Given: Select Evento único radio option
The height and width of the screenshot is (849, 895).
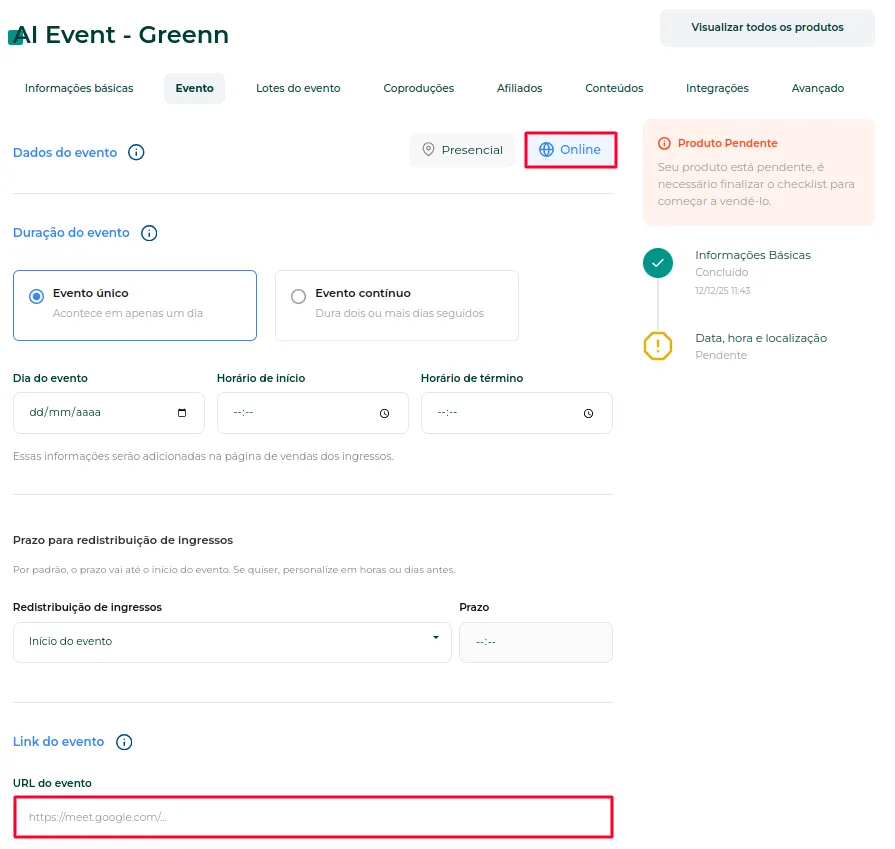Looking at the screenshot, I should (x=37, y=296).
